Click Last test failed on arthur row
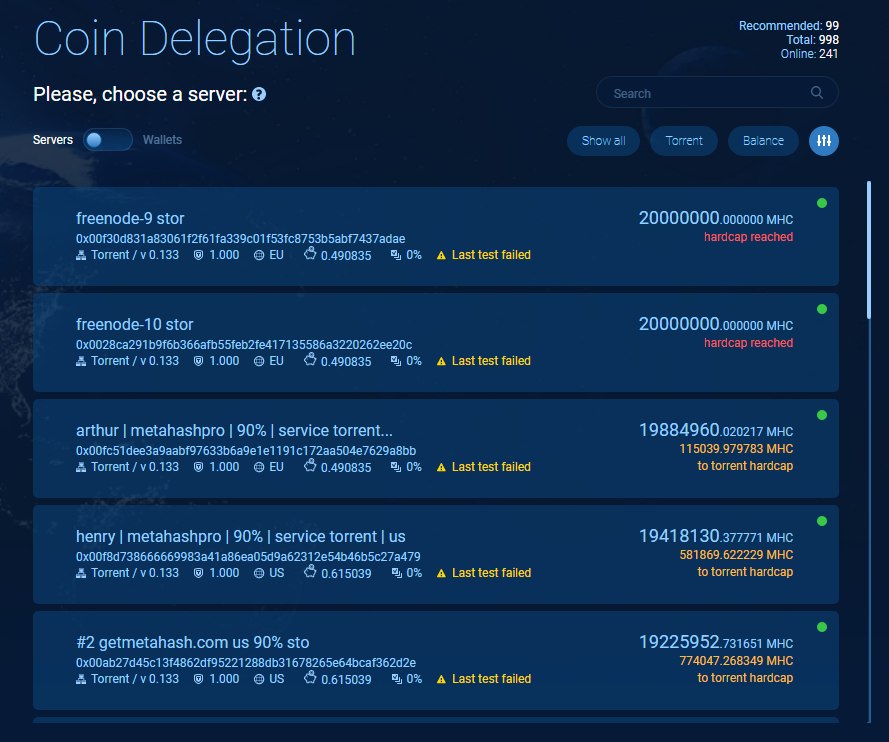Image resolution: width=889 pixels, height=742 pixels. click(x=491, y=467)
